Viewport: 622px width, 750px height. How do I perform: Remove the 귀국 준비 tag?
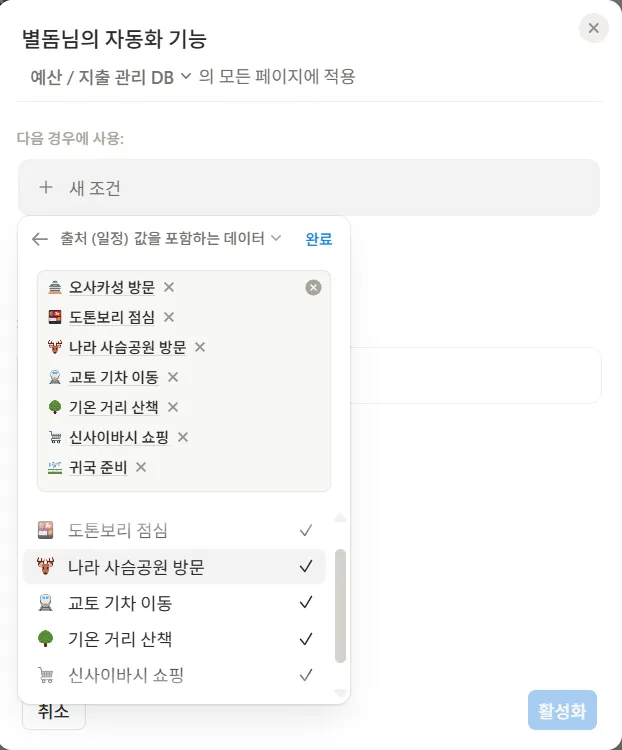pyautogui.click(x=141, y=467)
